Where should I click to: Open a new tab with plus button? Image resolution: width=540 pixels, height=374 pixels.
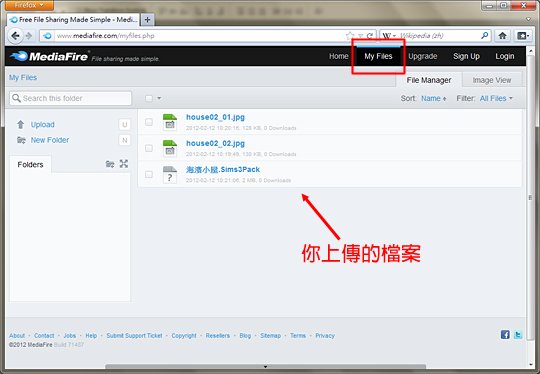[x=147, y=20]
